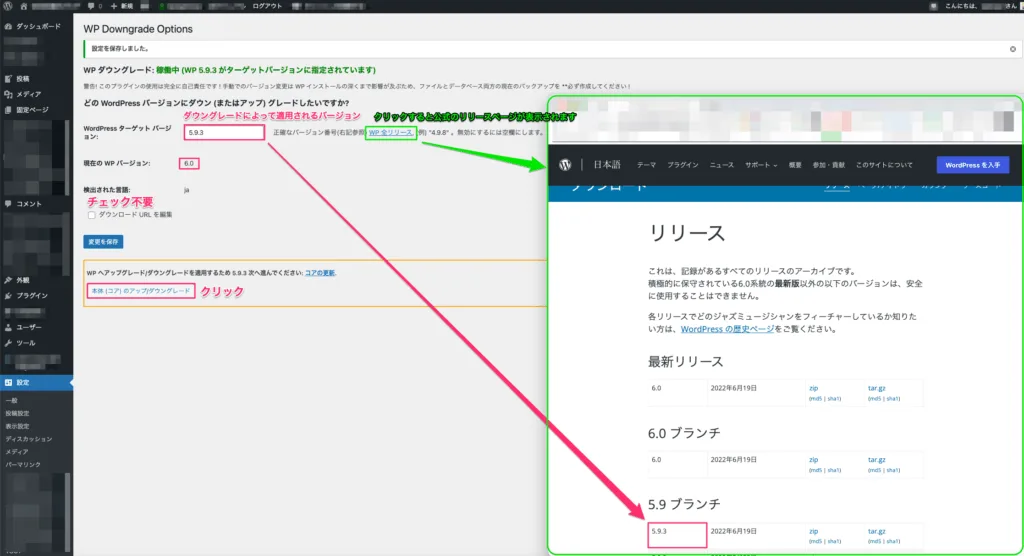
Task: Check the ダウンロード URL を編集 checkbox
Action: coord(91,215)
